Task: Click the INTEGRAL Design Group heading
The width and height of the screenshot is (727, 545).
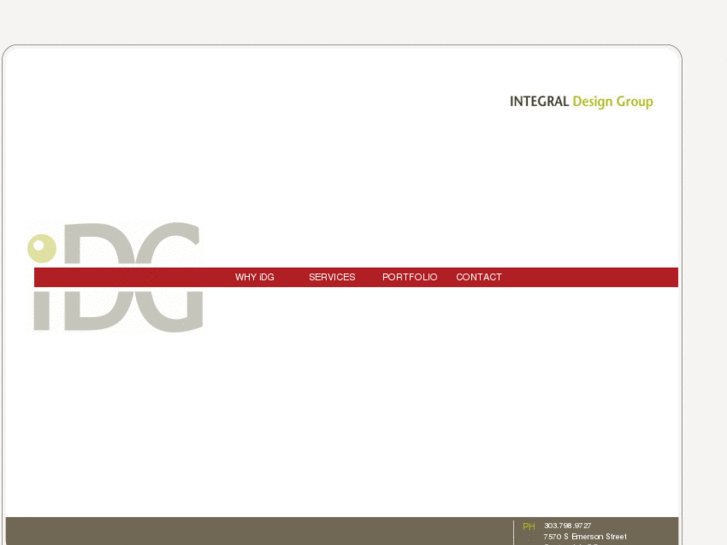Action: pos(581,102)
